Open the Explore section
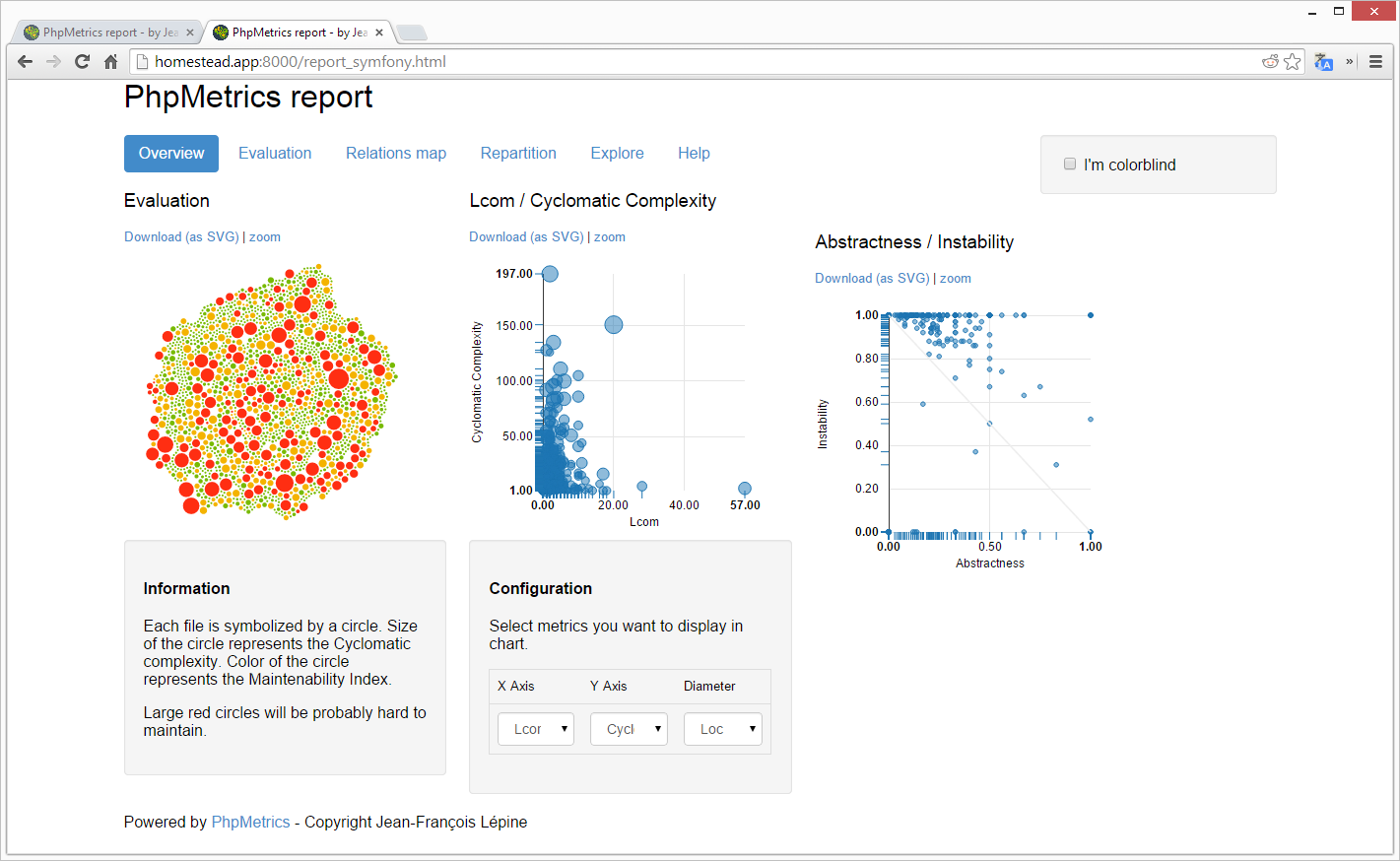 [617, 153]
